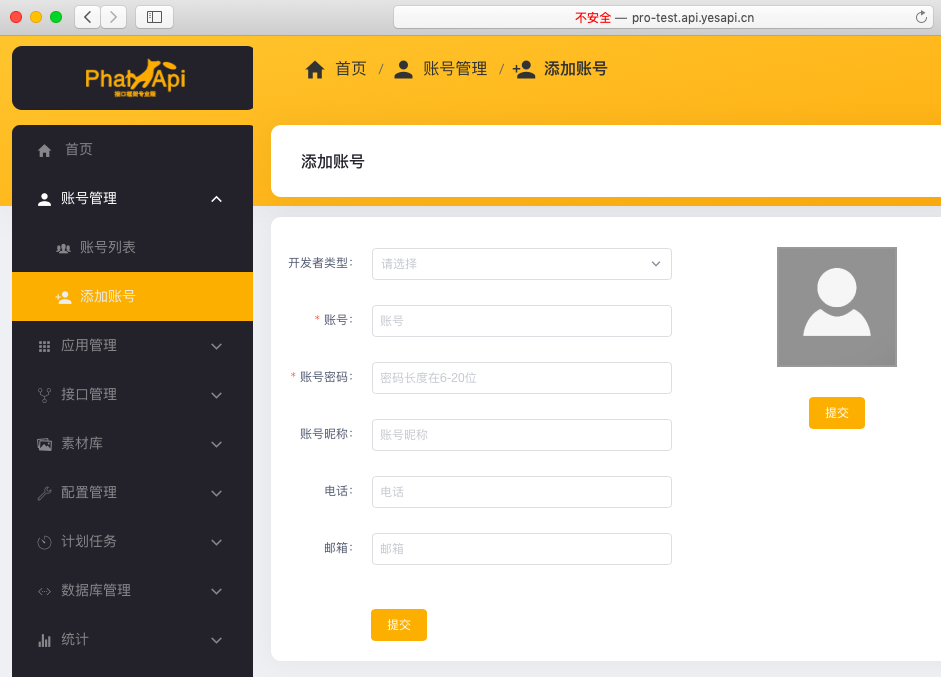This screenshot has height=677, width=941.
Task: Click the 配置管理 wrench icon
Action: pos(44,493)
